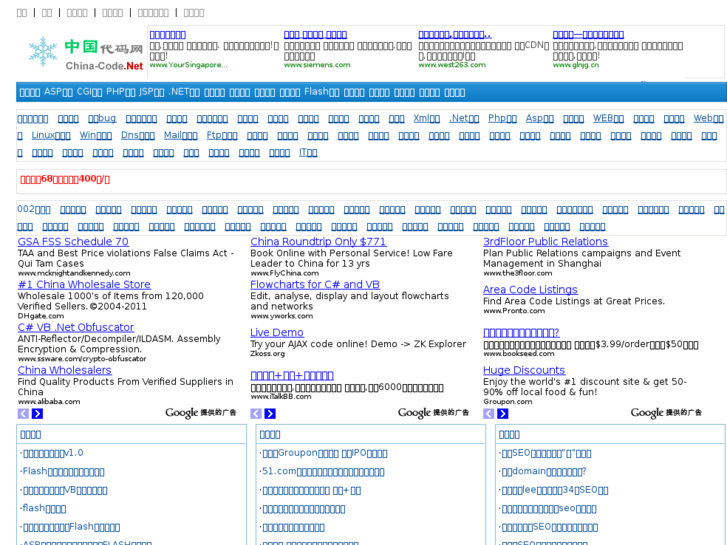Open the ASP section in blue navbar
This screenshot has height=545, width=727.
coord(58,92)
